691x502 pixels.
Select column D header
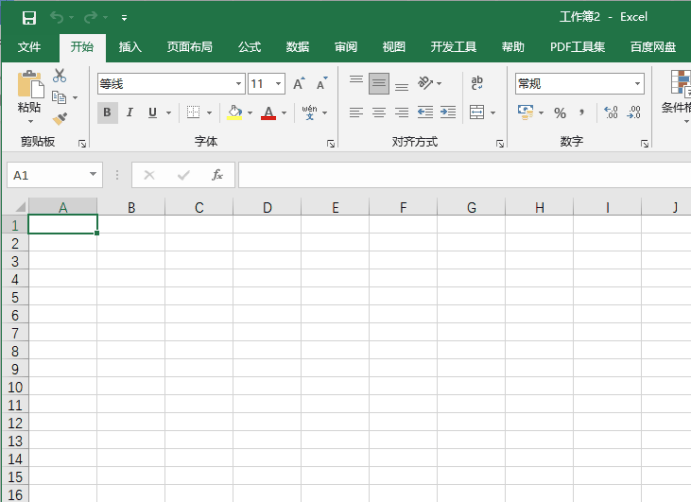[267, 207]
